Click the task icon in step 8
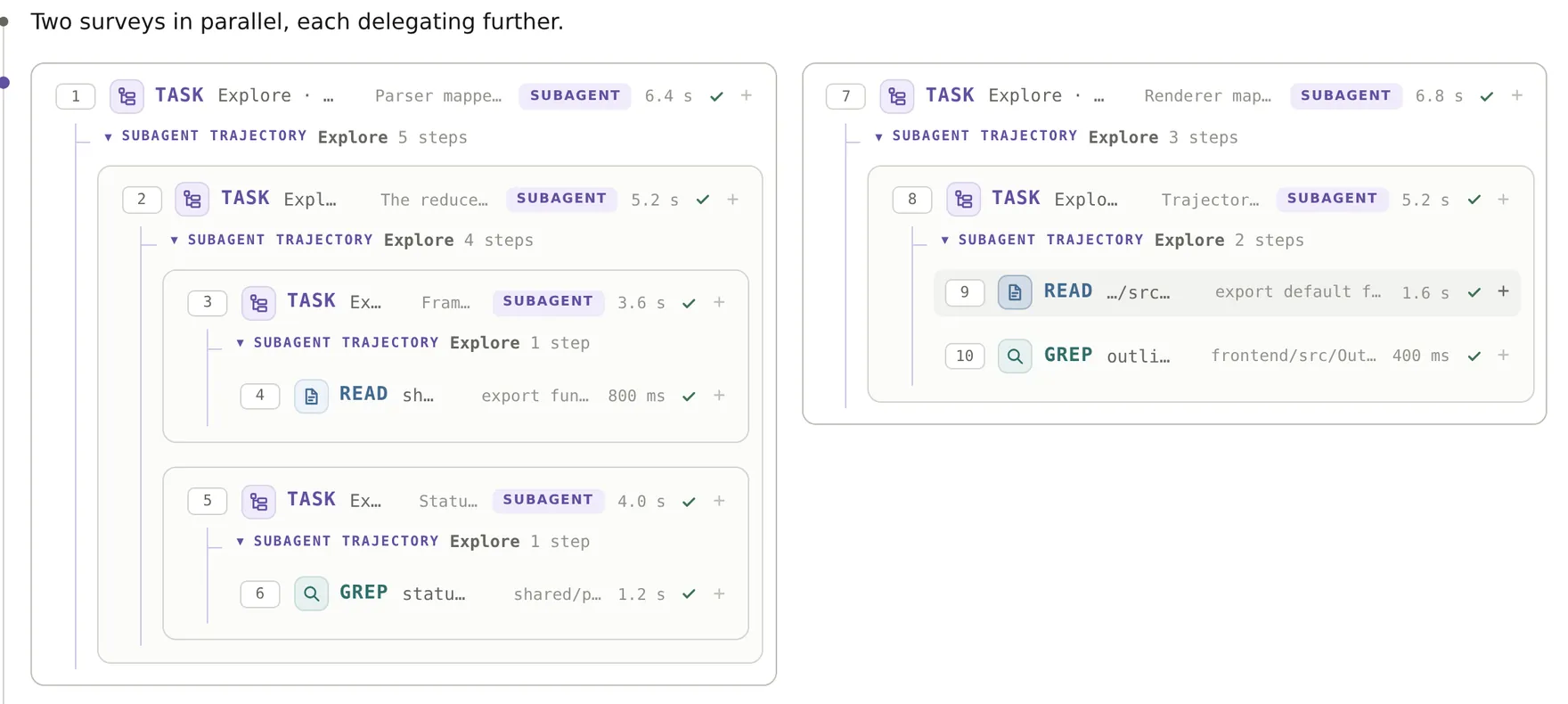The width and height of the screenshot is (1568, 704). [x=963, y=200]
